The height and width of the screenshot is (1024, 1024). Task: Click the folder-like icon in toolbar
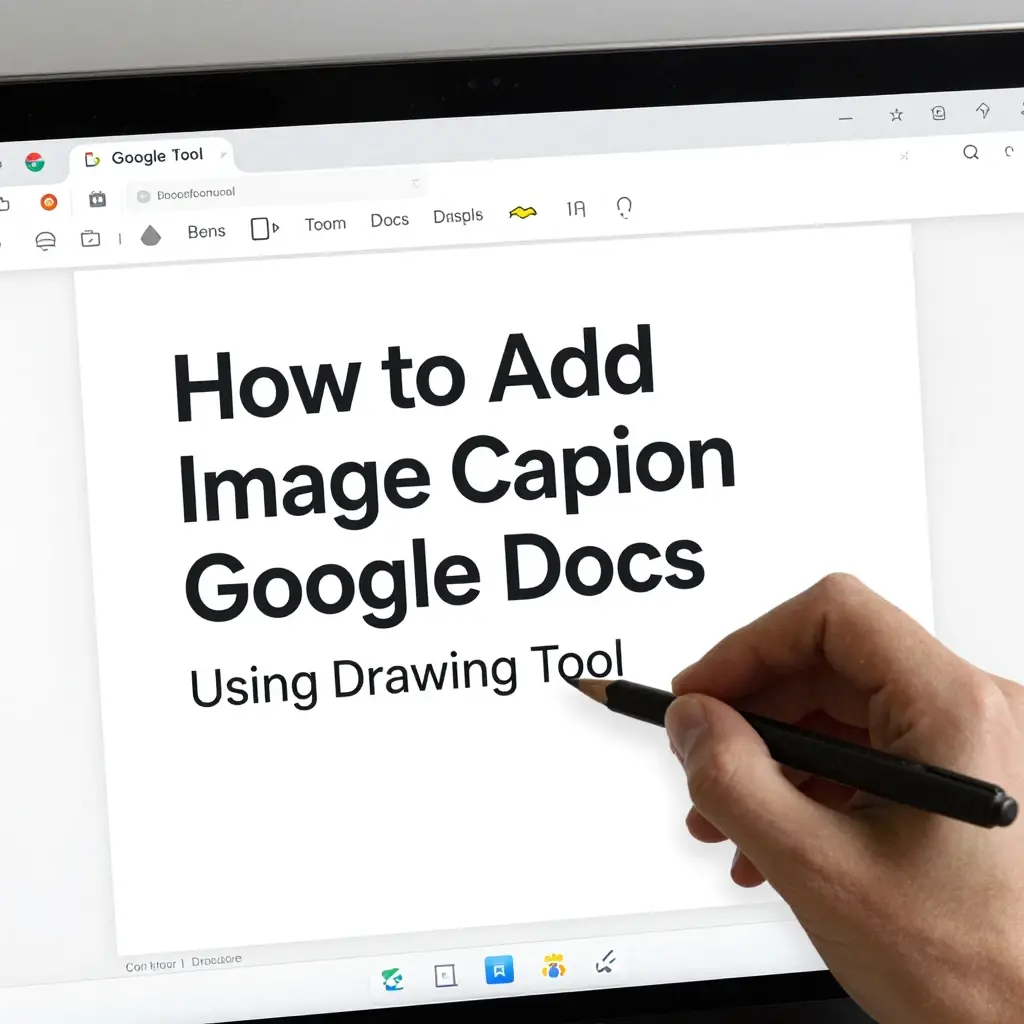[x=90, y=238]
